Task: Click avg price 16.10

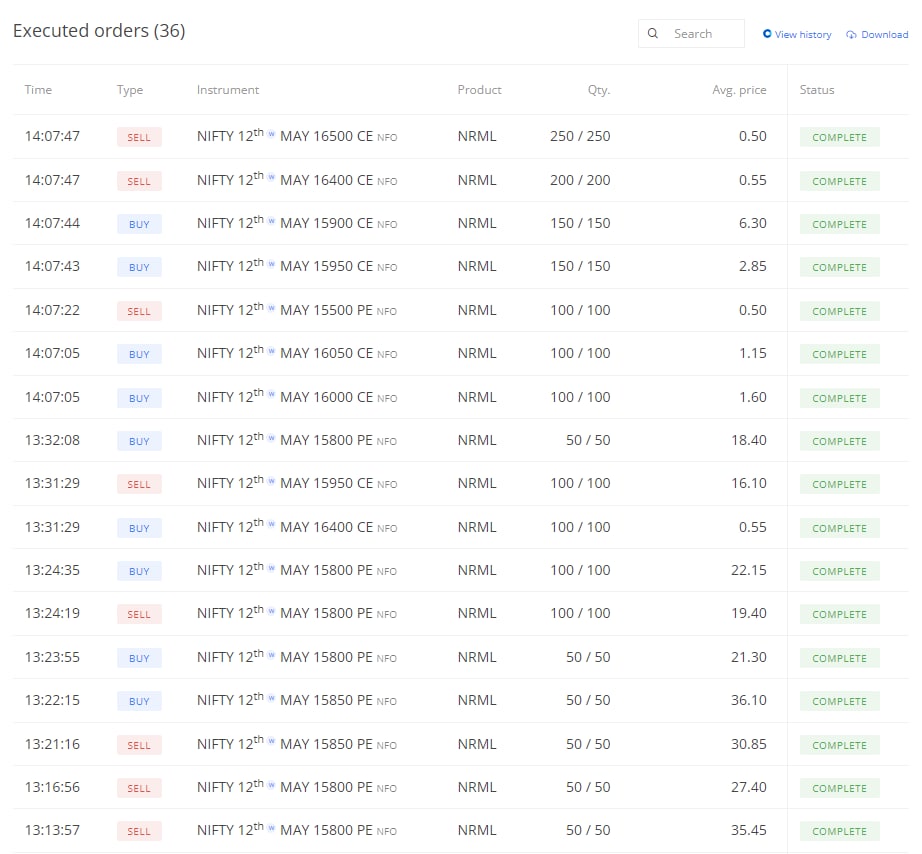Action: [x=749, y=483]
